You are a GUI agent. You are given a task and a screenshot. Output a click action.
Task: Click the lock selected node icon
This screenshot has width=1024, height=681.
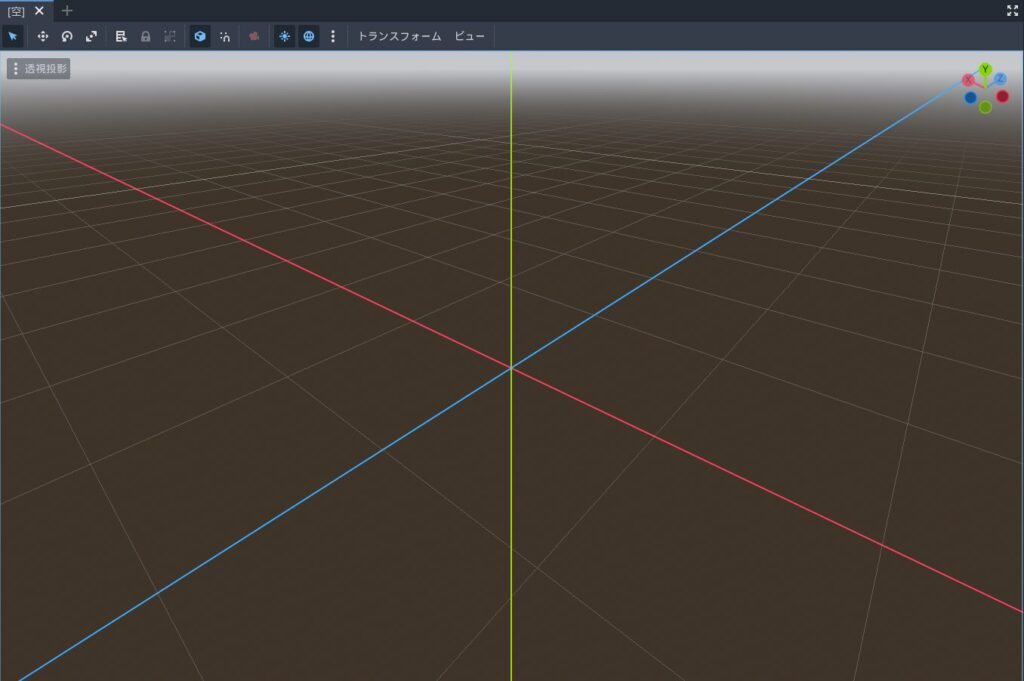(146, 37)
